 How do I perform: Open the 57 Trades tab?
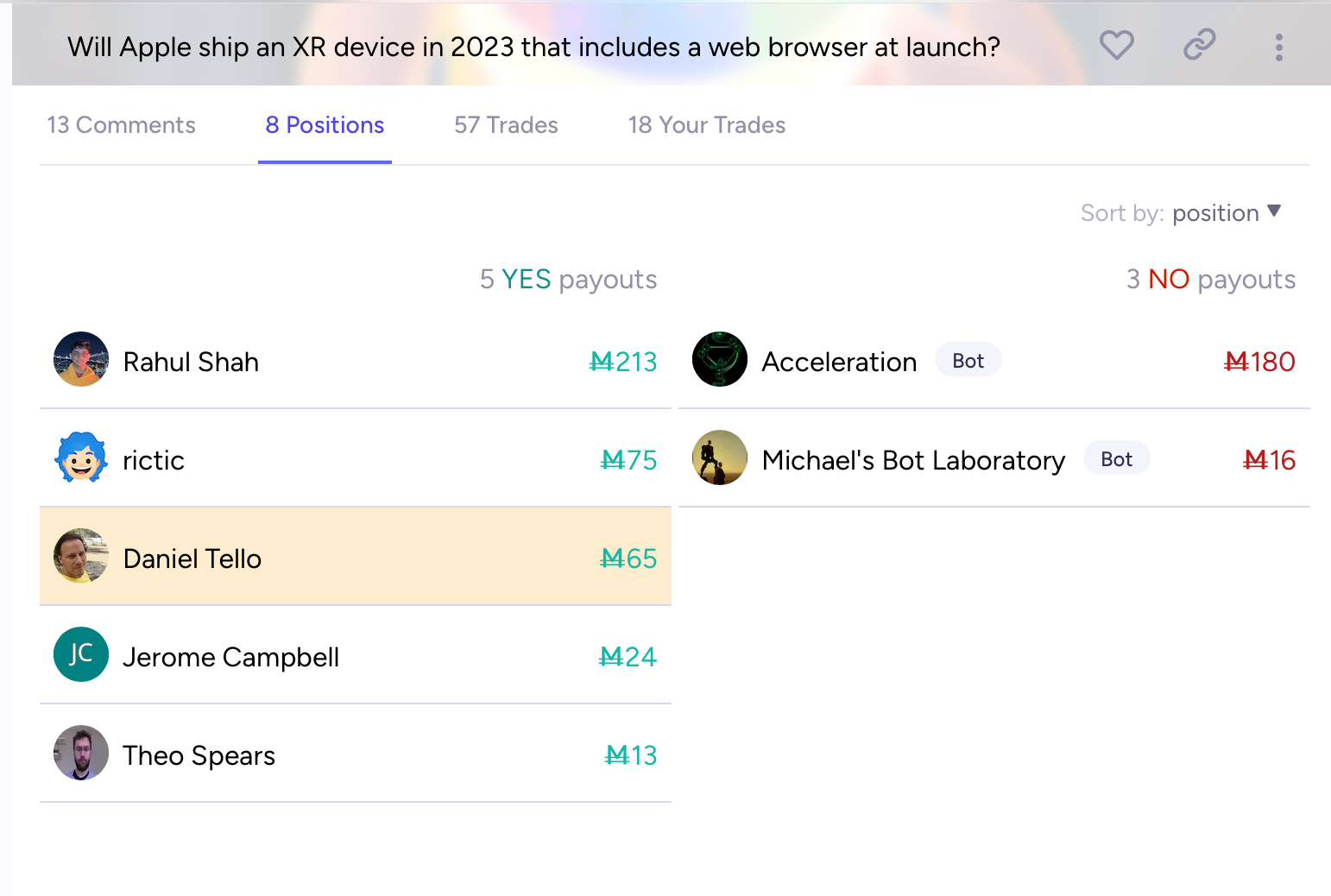pyautogui.click(x=506, y=125)
